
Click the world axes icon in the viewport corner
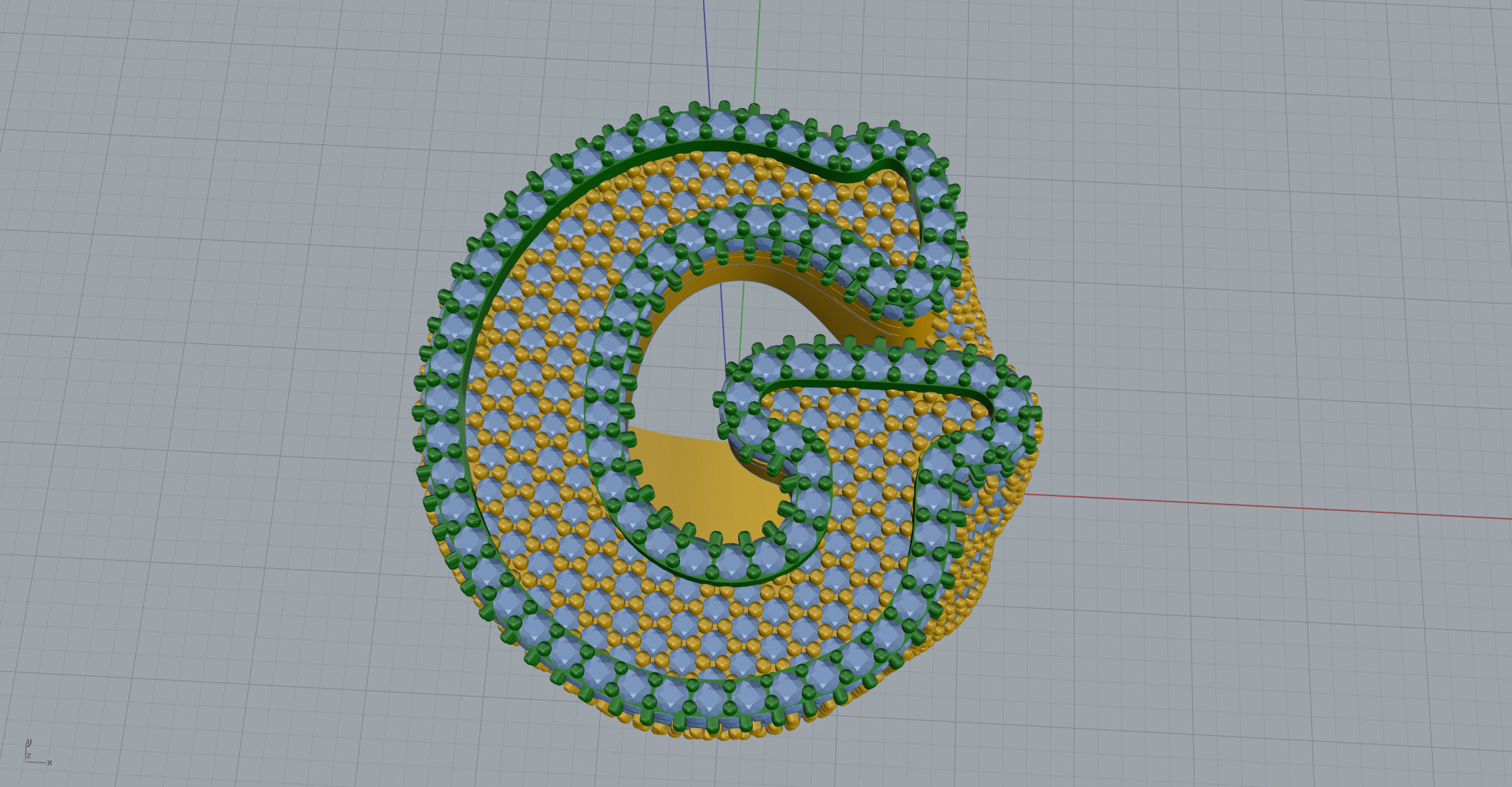click(x=38, y=752)
